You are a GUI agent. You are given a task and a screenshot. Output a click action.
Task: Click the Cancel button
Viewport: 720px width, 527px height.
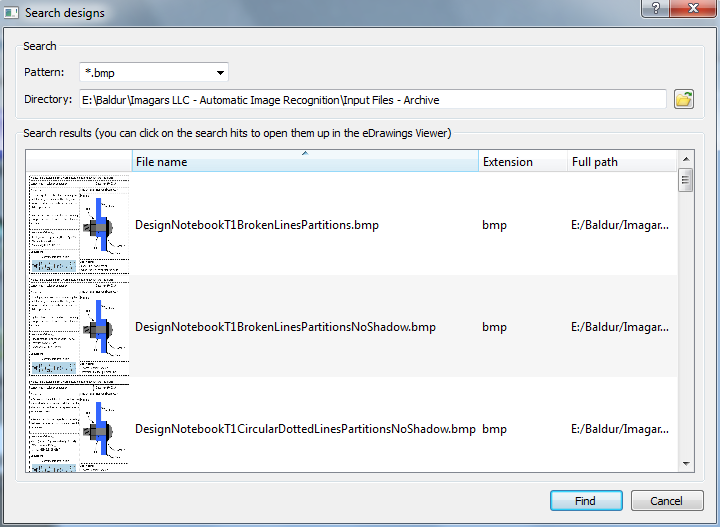[666, 501]
